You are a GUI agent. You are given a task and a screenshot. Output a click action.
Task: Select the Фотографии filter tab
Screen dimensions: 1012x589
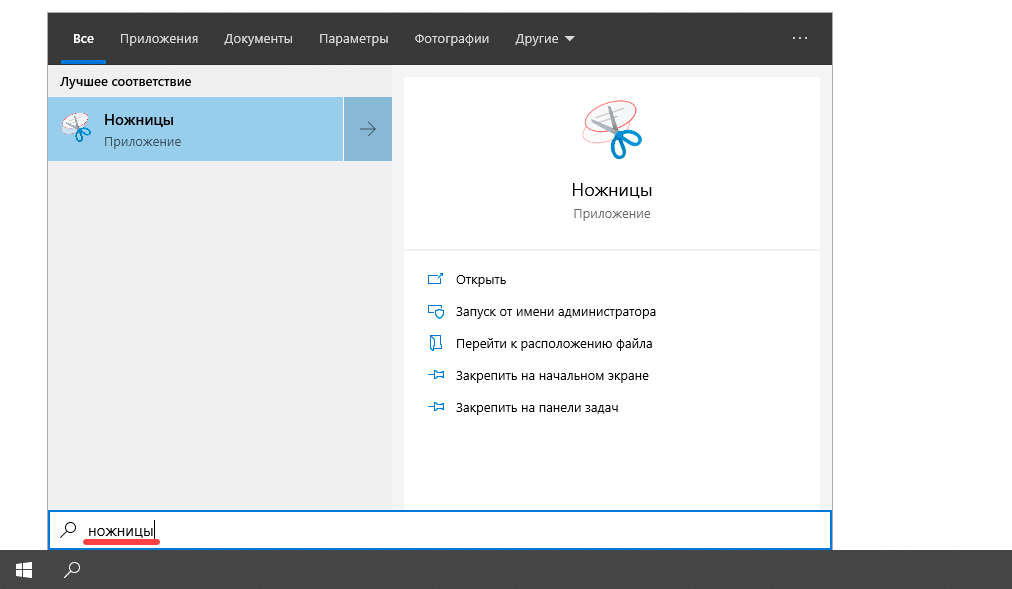point(451,39)
